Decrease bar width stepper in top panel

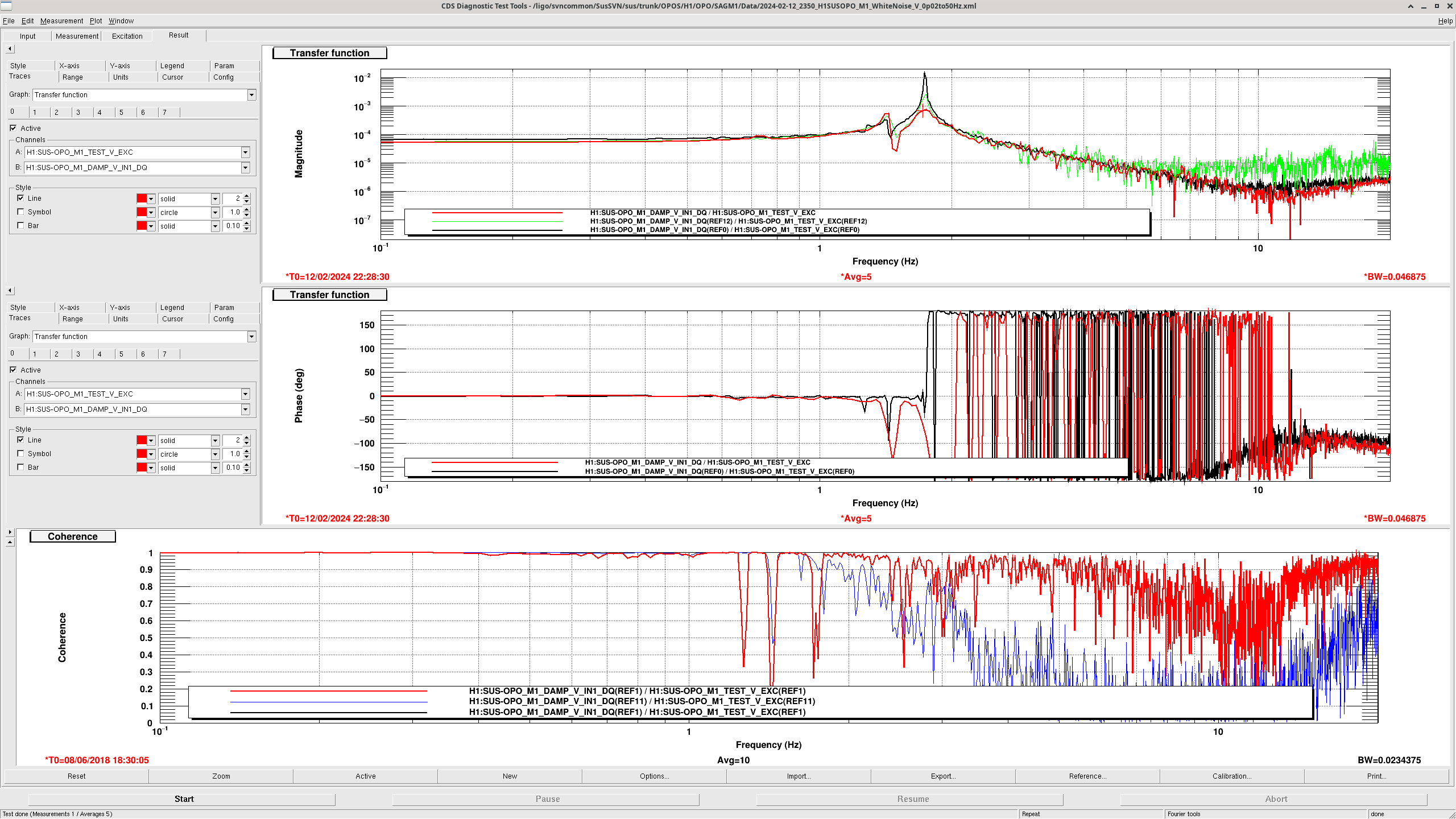click(247, 229)
